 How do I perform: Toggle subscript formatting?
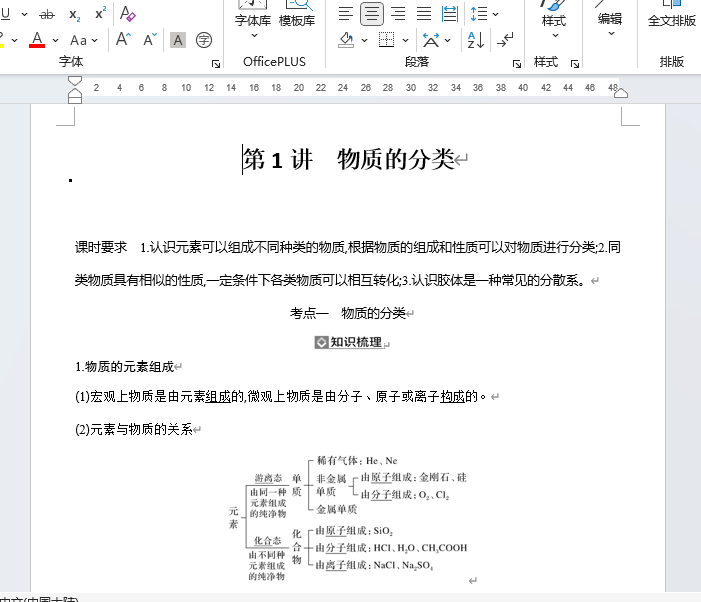75,15
